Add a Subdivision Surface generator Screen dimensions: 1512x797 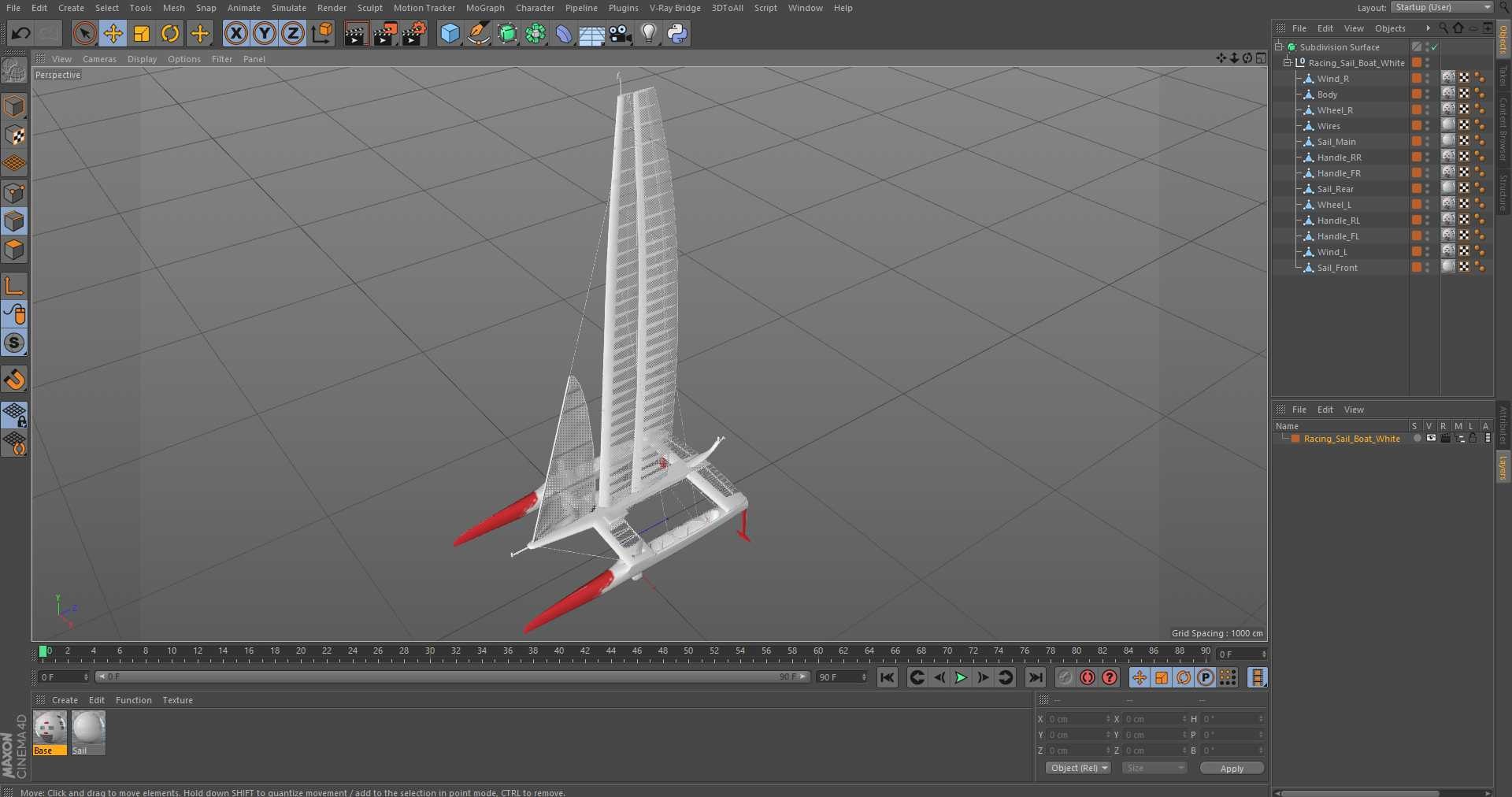(507, 33)
